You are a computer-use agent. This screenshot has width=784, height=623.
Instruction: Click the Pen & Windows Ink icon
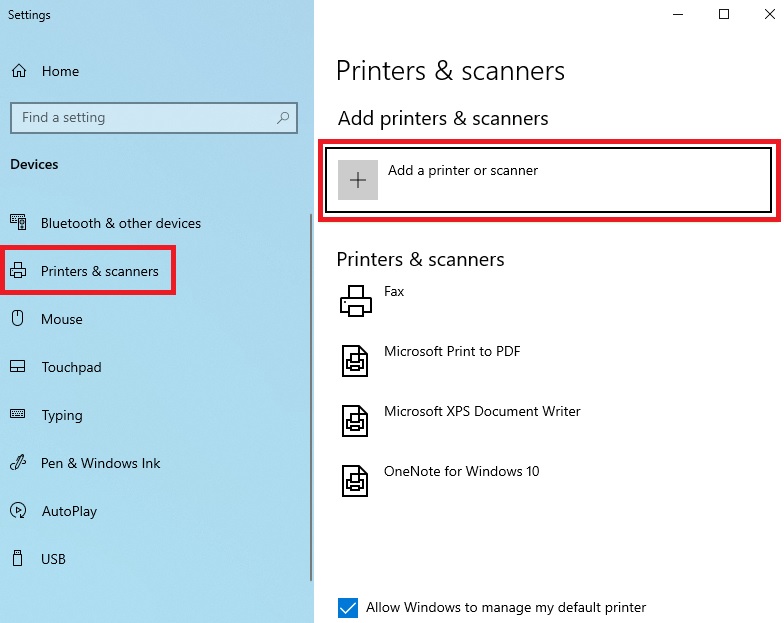coord(18,463)
